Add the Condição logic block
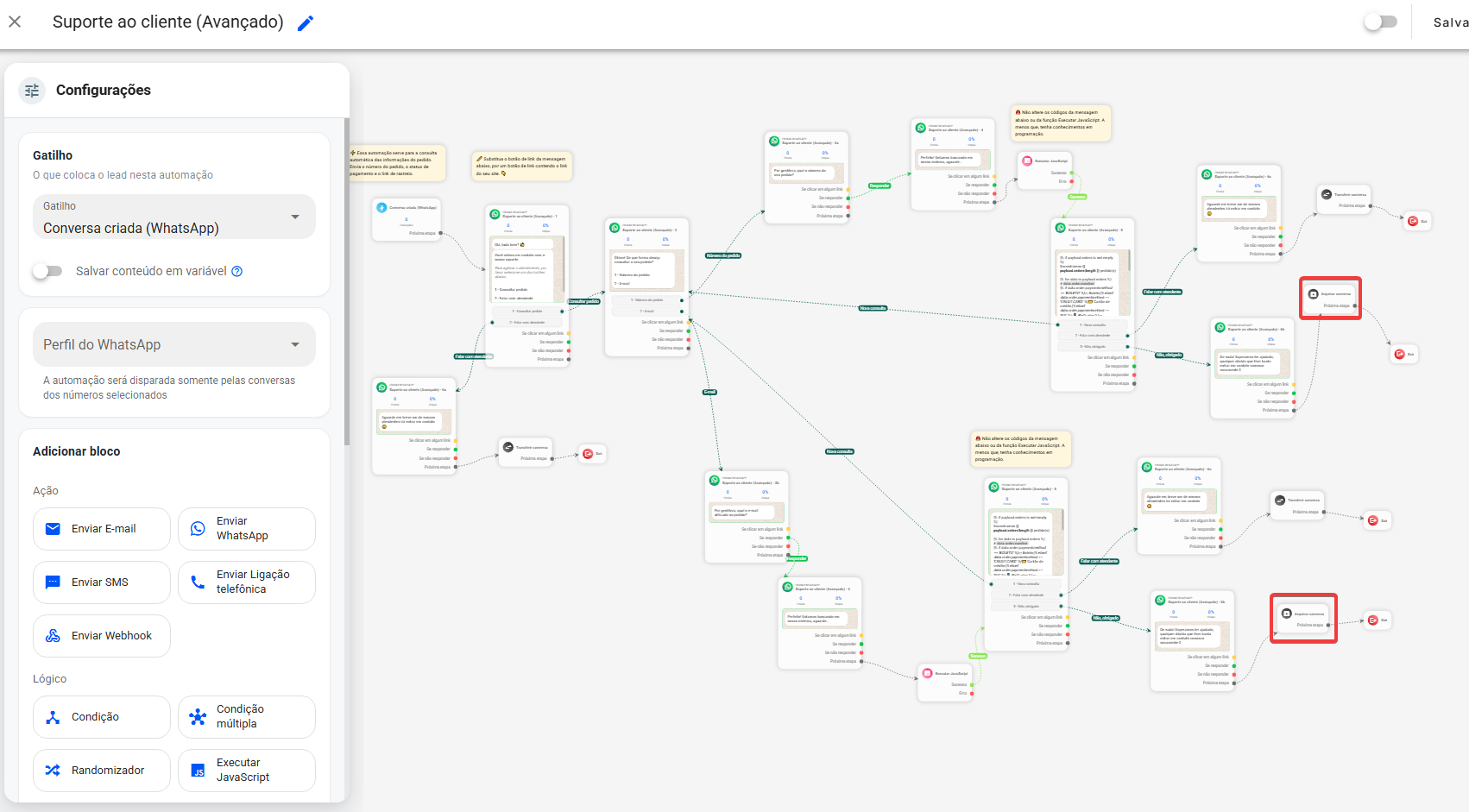 [x=102, y=717]
